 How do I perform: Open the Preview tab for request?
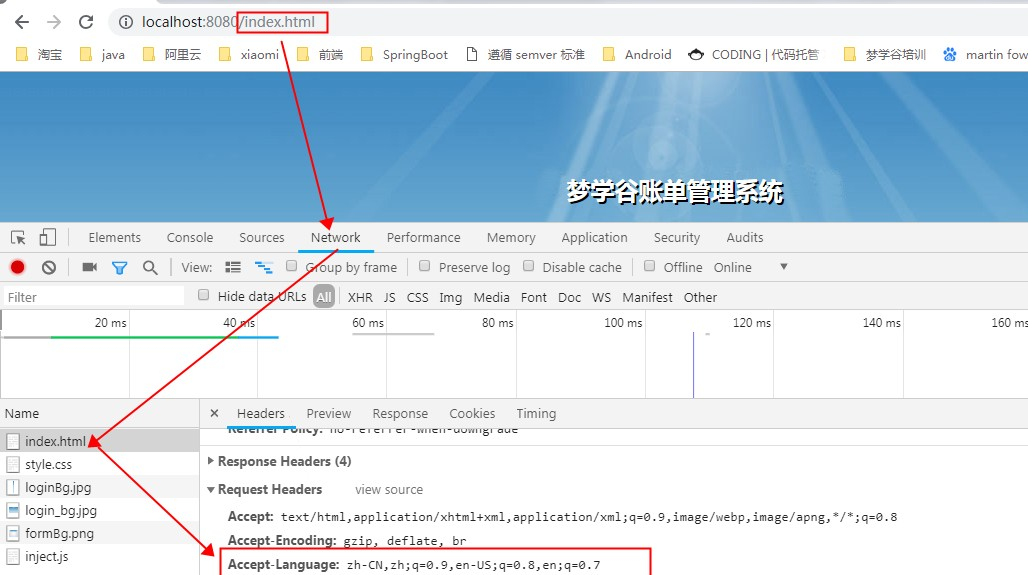328,413
